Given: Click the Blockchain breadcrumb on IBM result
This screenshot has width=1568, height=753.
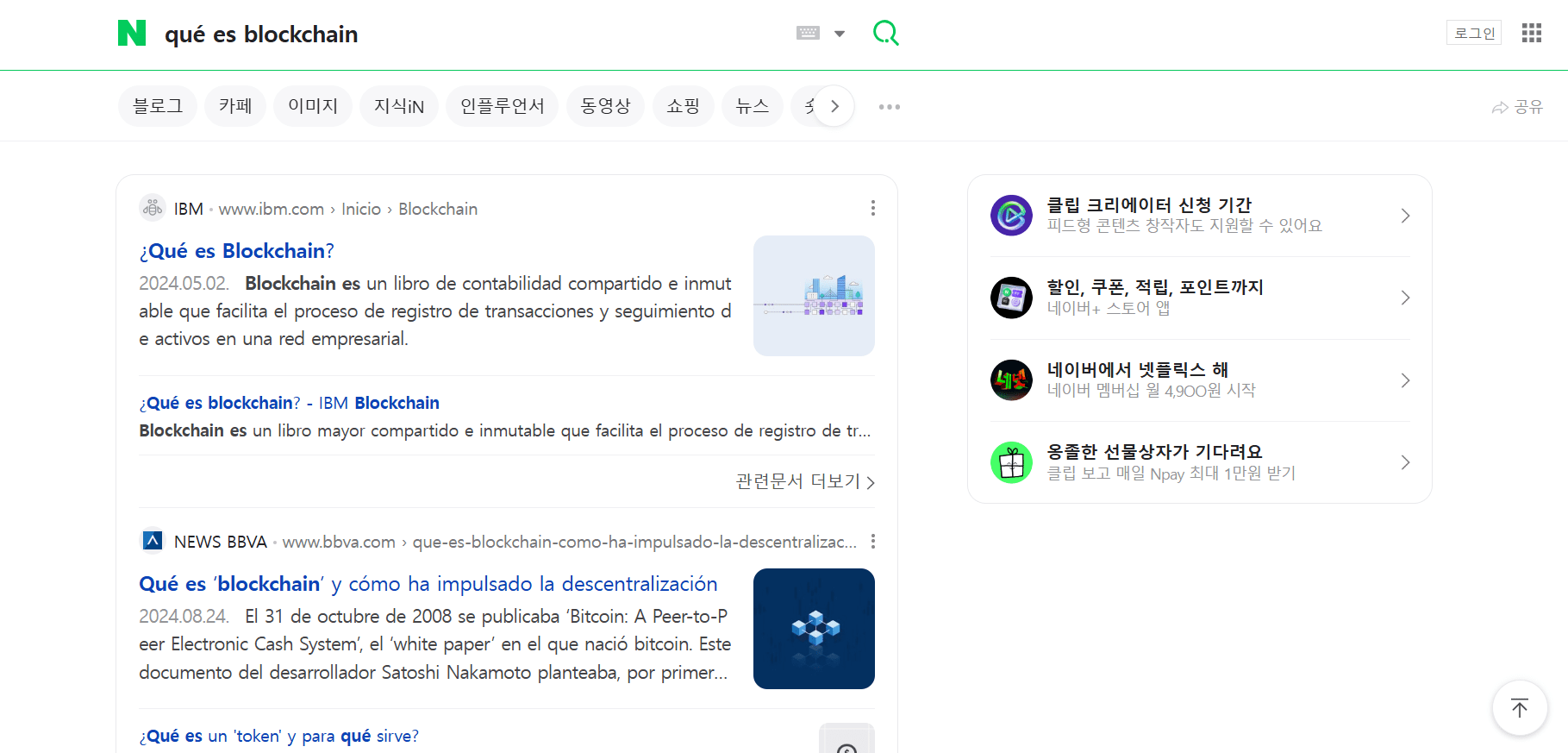Looking at the screenshot, I should [x=438, y=209].
